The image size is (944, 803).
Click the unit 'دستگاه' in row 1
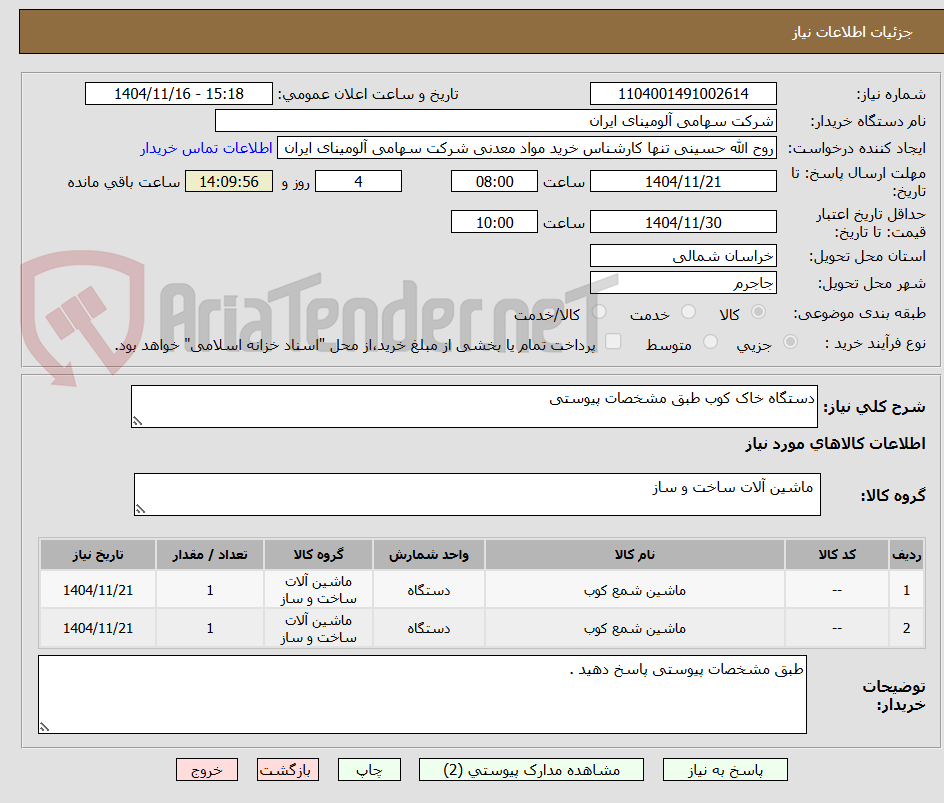429,591
